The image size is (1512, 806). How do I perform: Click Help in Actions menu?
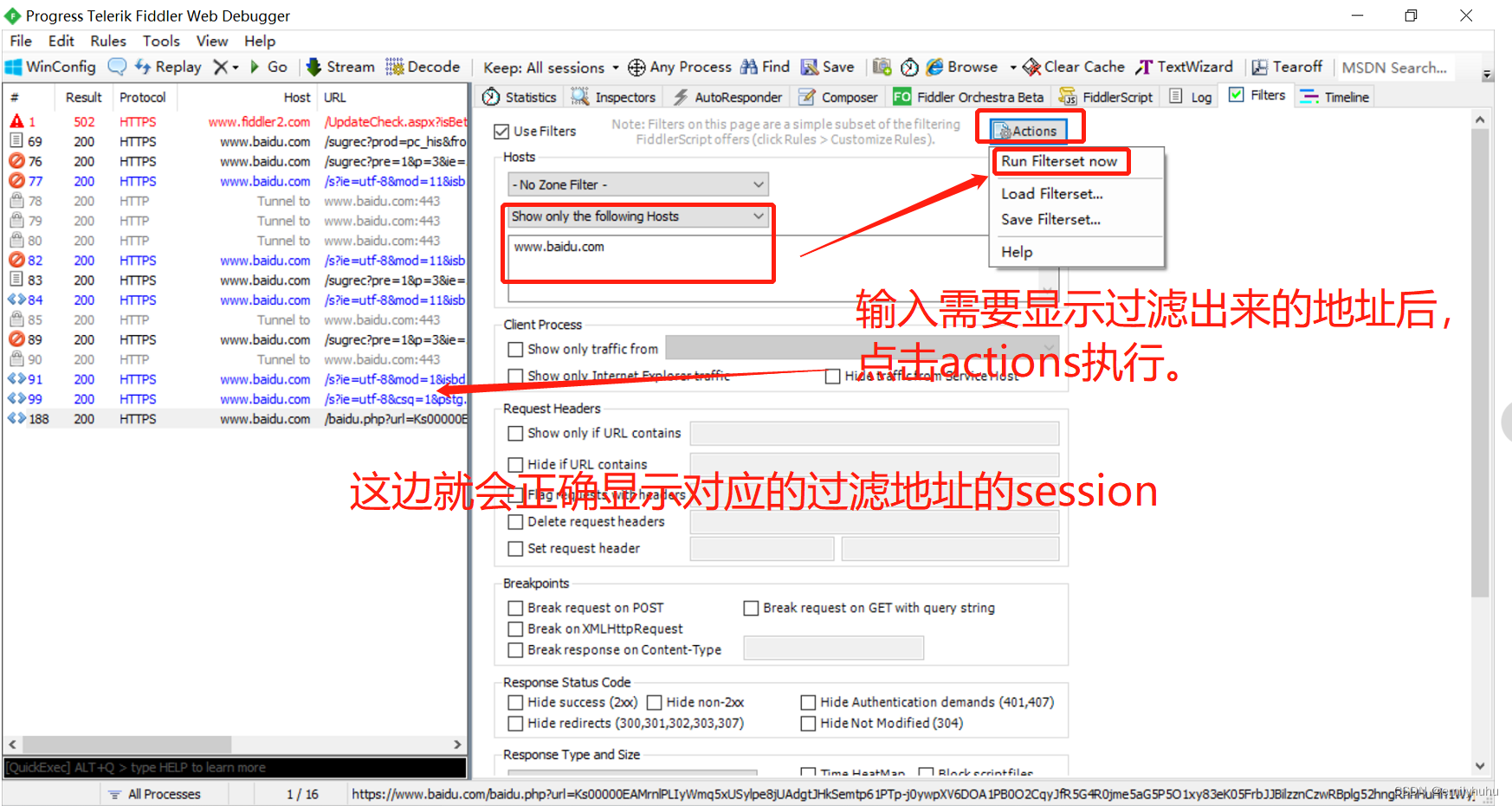click(x=1017, y=252)
